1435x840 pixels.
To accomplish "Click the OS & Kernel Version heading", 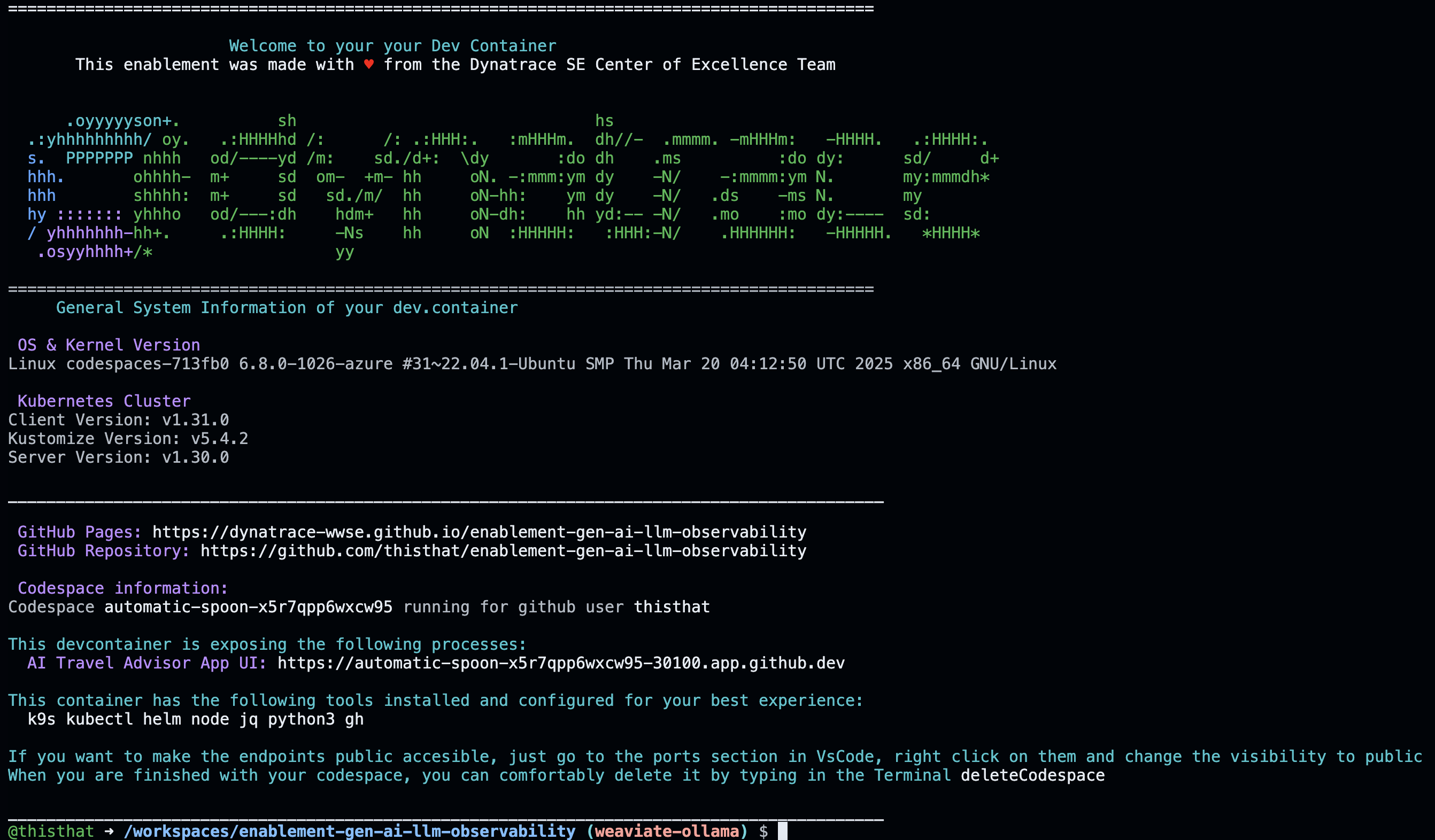I will pos(109,345).
